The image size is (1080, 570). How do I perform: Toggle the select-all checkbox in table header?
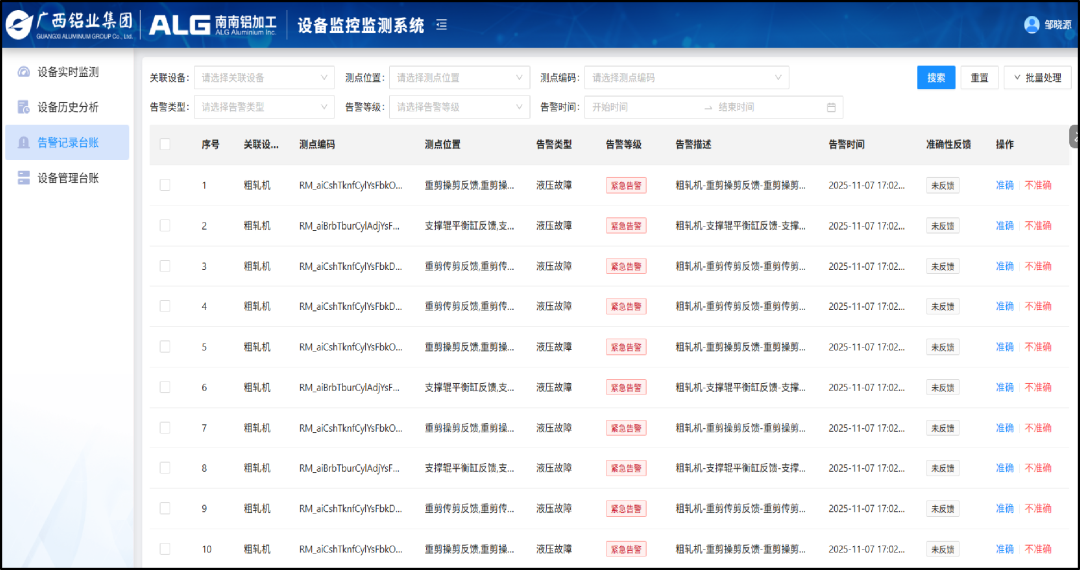pos(165,145)
